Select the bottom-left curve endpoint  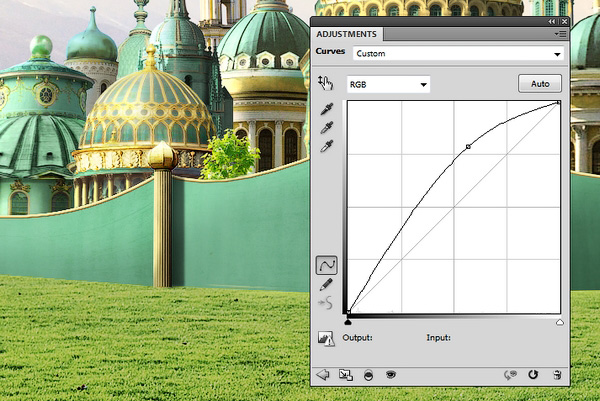[349, 312]
